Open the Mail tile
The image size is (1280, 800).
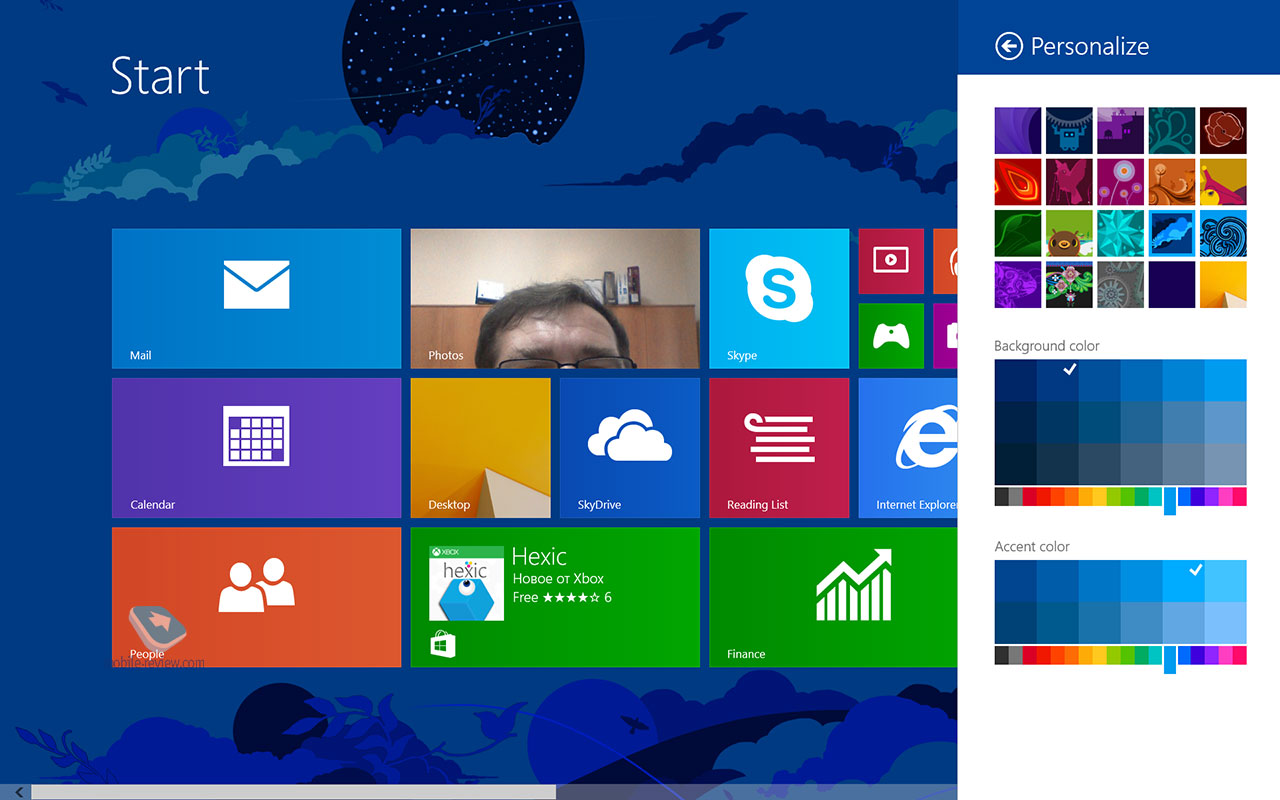pos(256,298)
